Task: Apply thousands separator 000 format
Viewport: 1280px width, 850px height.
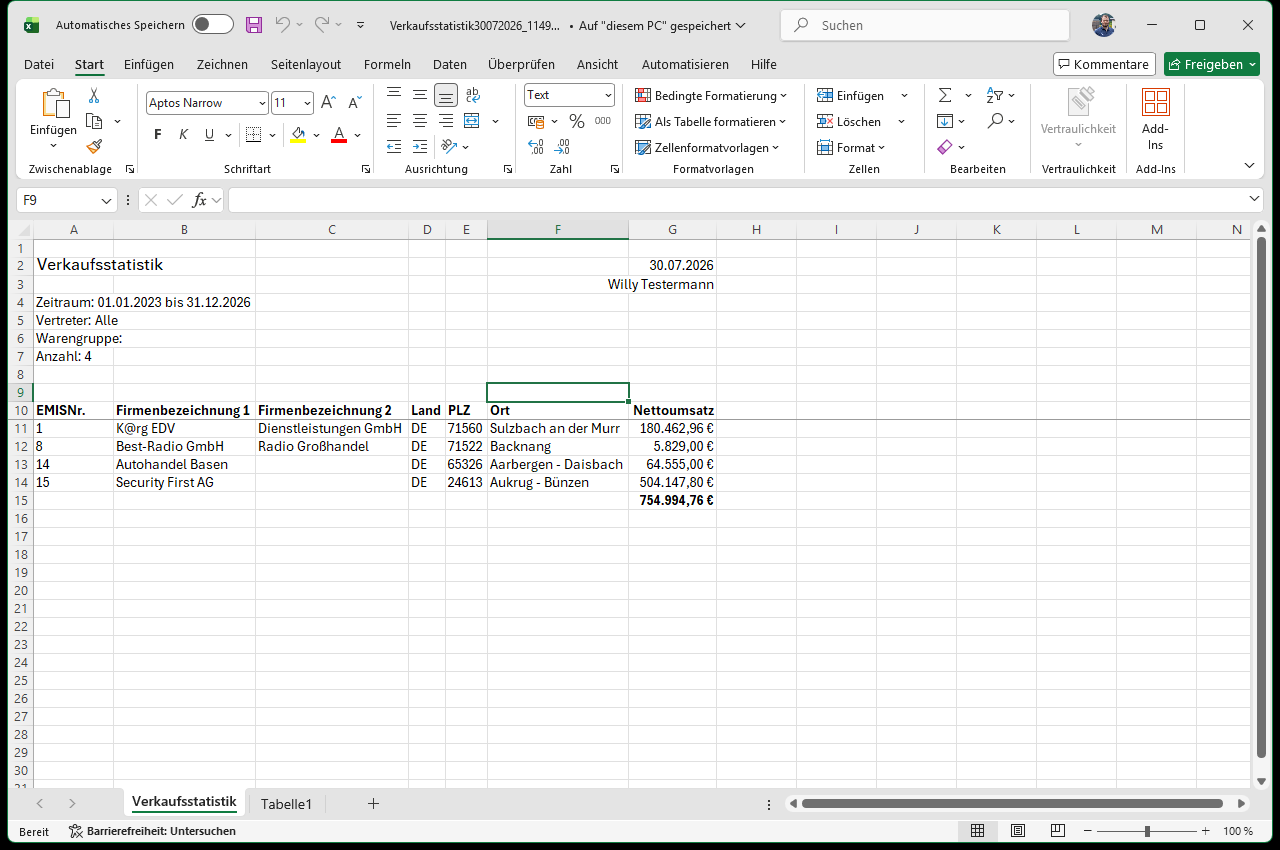Action: [603, 121]
